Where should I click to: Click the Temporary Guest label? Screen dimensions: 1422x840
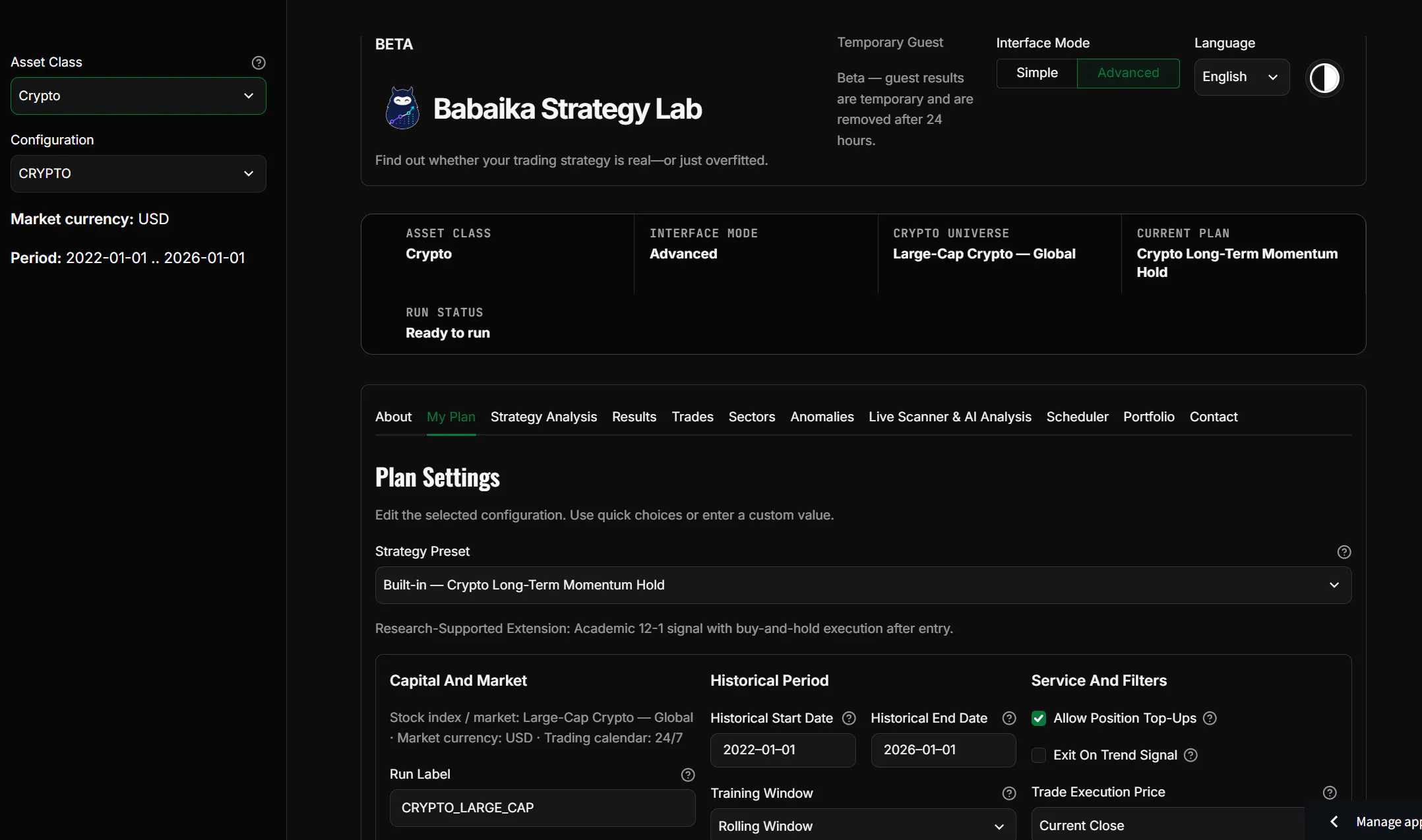[890, 42]
